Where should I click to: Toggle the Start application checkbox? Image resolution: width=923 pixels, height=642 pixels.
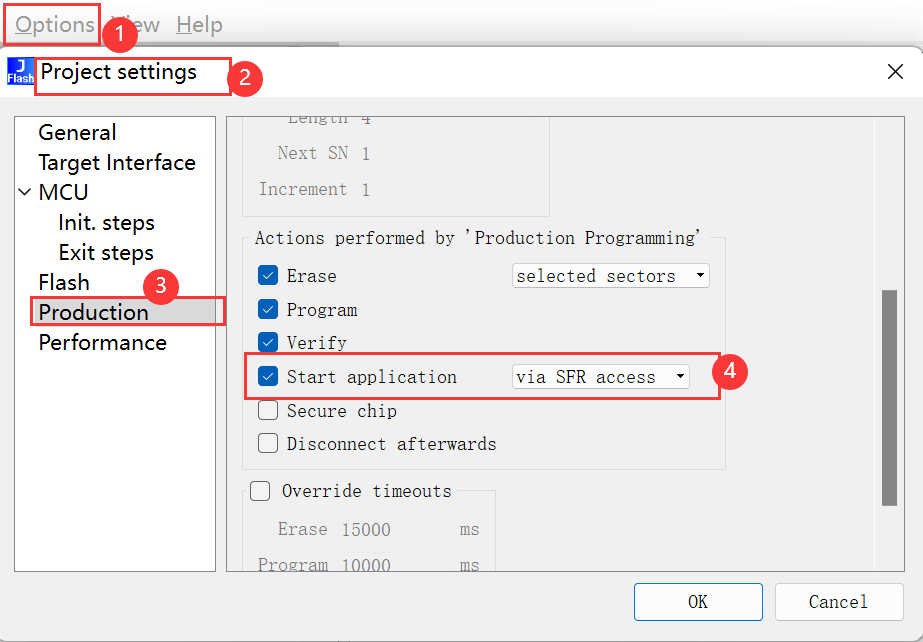point(268,377)
